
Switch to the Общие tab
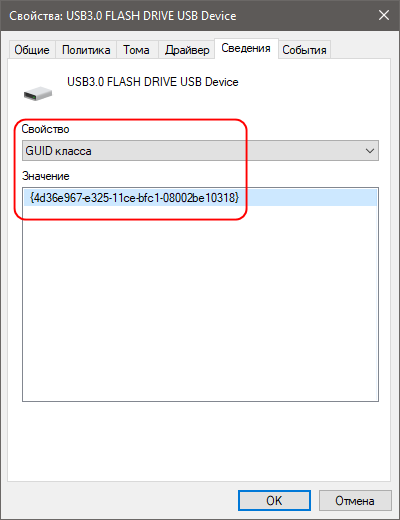pyautogui.click(x=32, y=50)
